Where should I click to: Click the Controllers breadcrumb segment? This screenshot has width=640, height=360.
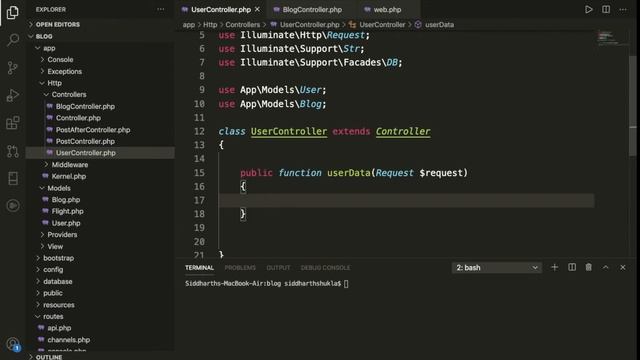pos(242,24)
